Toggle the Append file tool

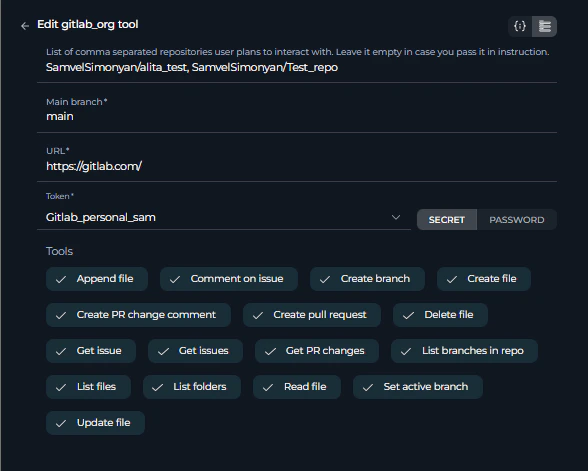pos(97,279)
